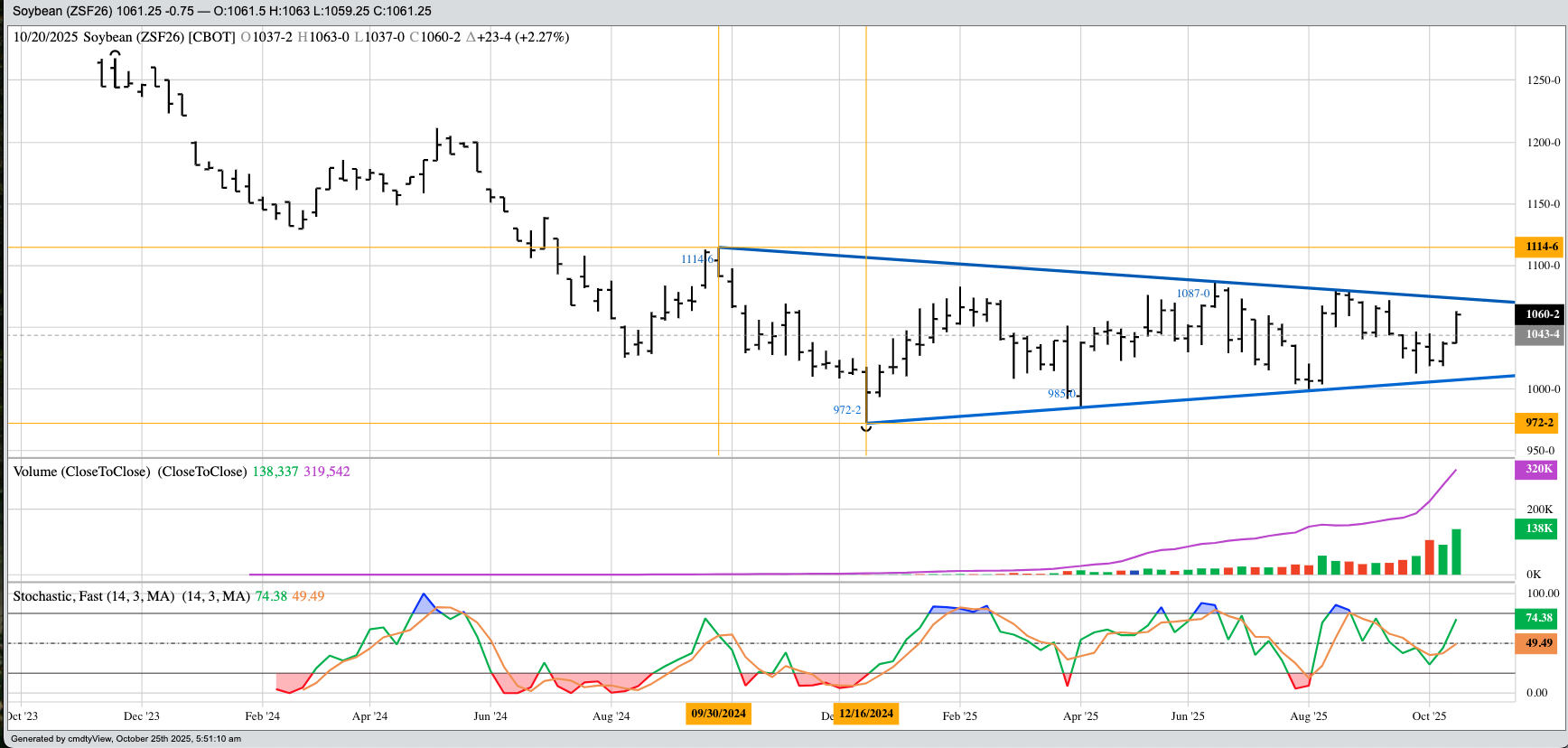Click the Soybean (ZSF26) [CBOT] chart header
Screen dimensions: 1568x748
(159, 37)
